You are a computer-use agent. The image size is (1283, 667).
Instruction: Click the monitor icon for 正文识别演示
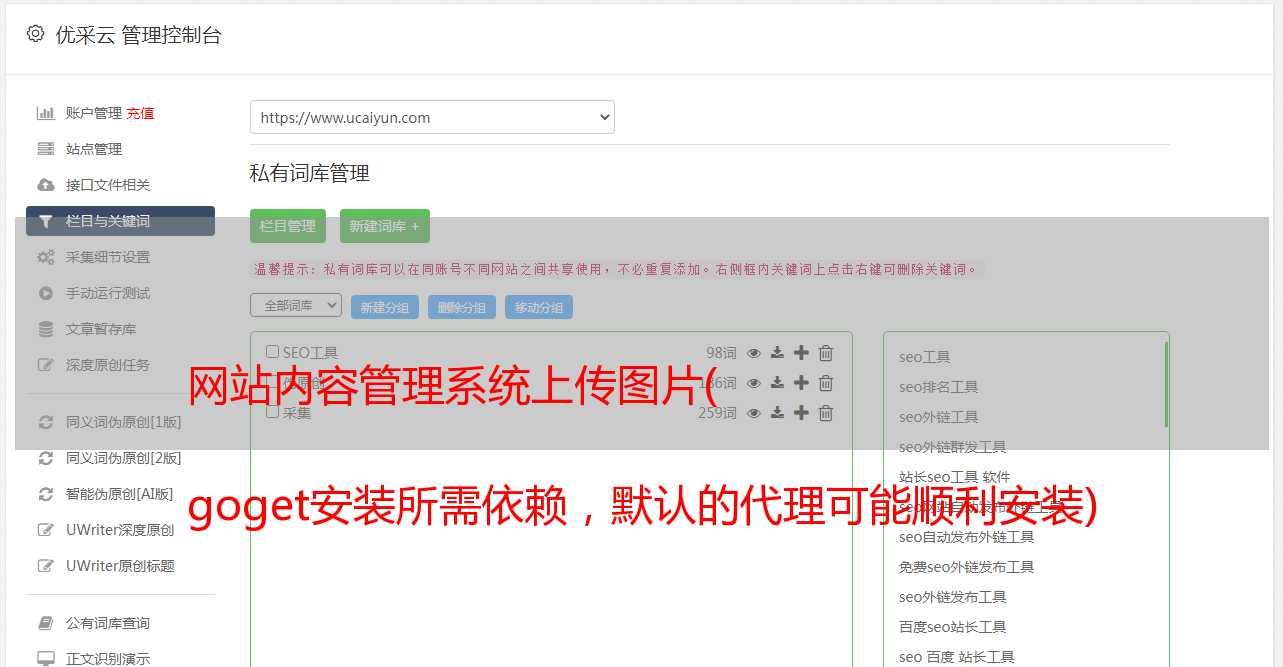point(46,659)
